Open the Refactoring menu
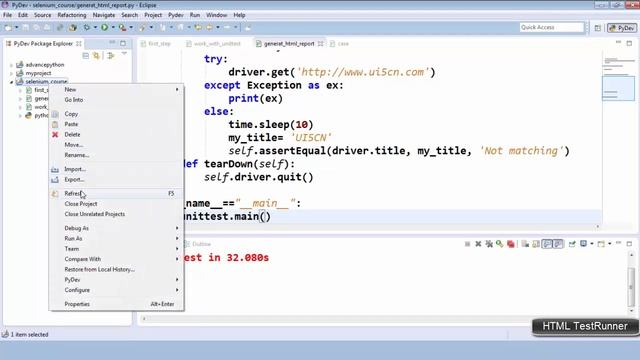The height and width of the screenshot is (360, 640). point(72,15)
